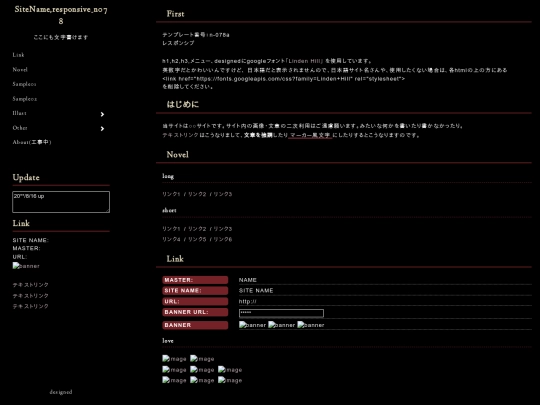The width and height of the screenshot is (540, 405).
Task: Click リンク3 under short section
Action: [223, 229]
